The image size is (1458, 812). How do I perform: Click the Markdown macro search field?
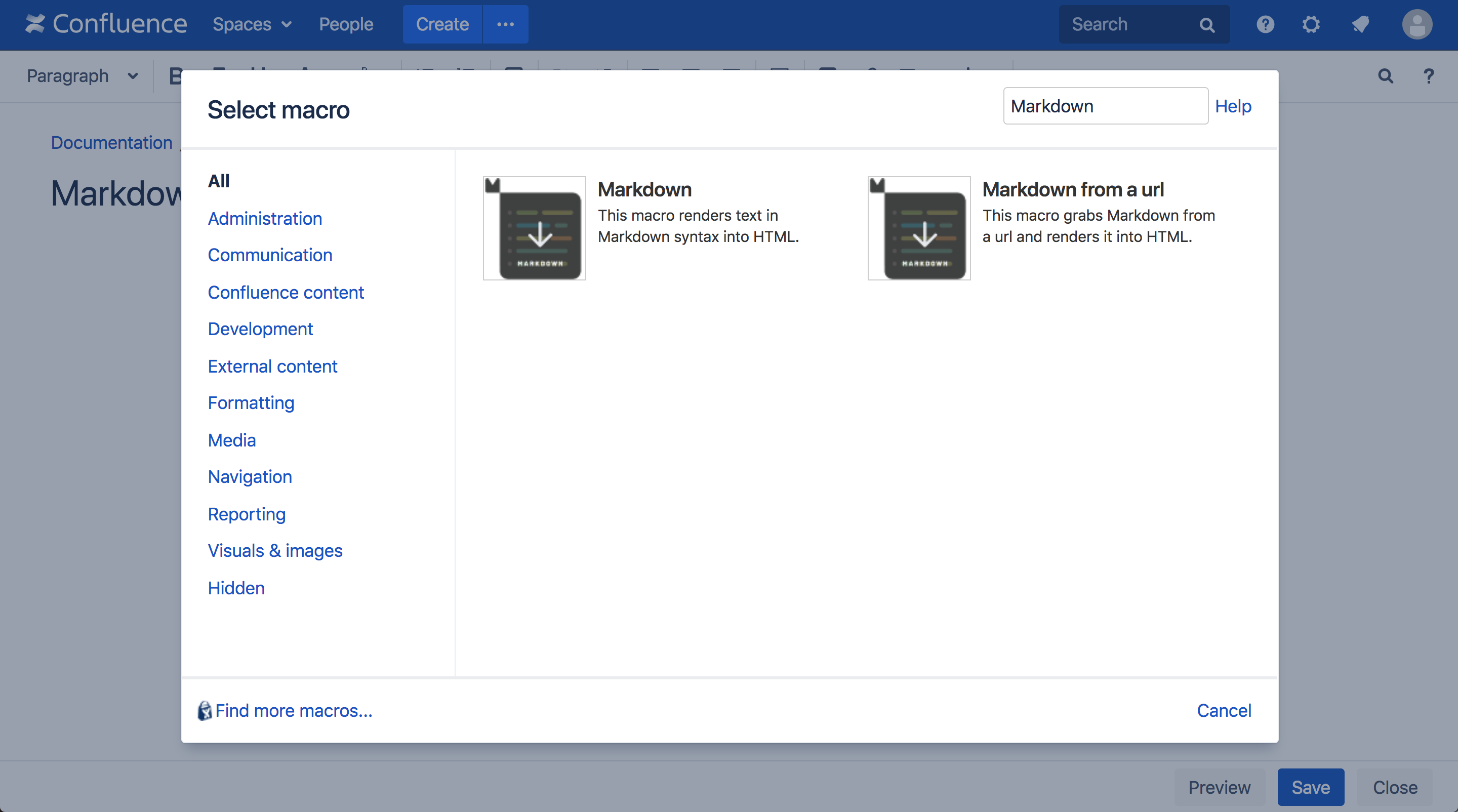click(1105, 106)
